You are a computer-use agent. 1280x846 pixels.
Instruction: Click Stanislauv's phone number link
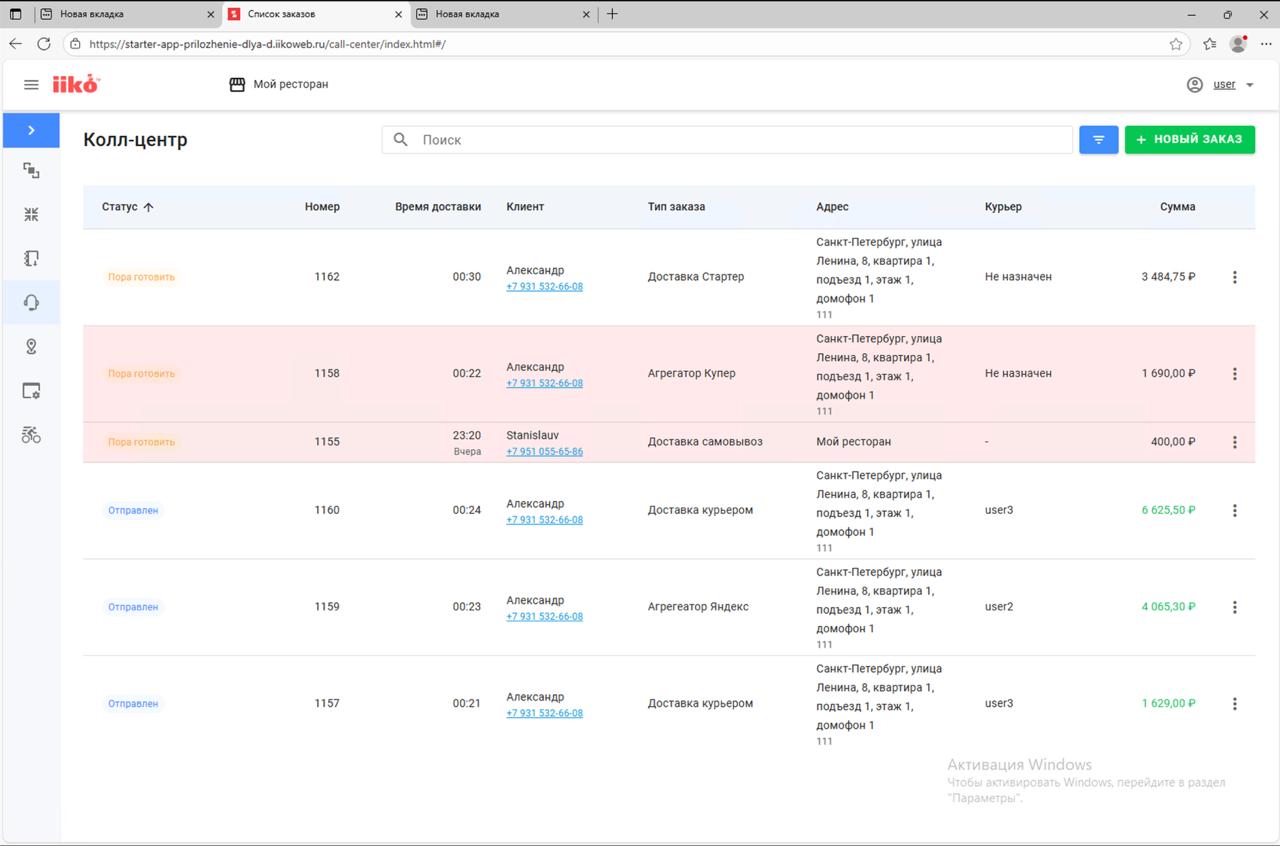point(544,452)
